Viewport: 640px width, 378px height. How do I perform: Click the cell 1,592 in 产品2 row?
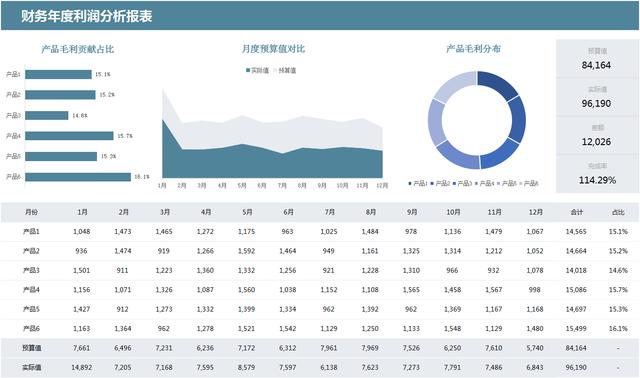click(x=247, y=251)
